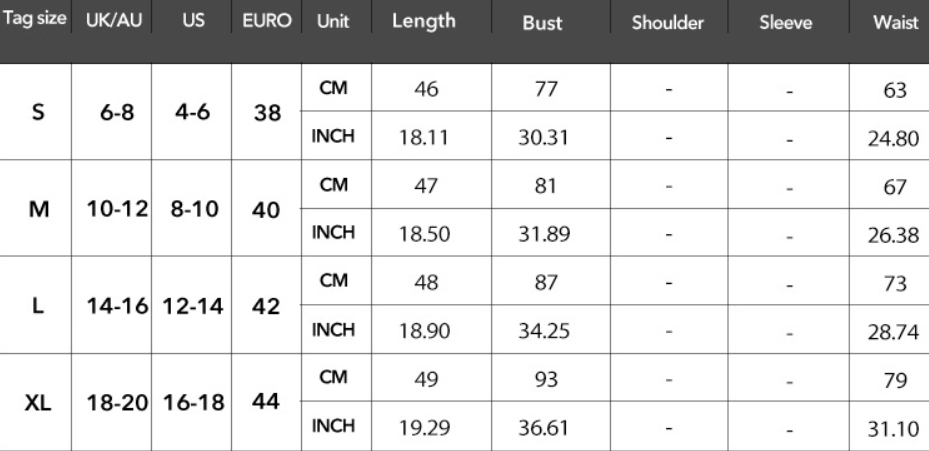Select the XL tag size cell
929x451 pixels.
38,402
